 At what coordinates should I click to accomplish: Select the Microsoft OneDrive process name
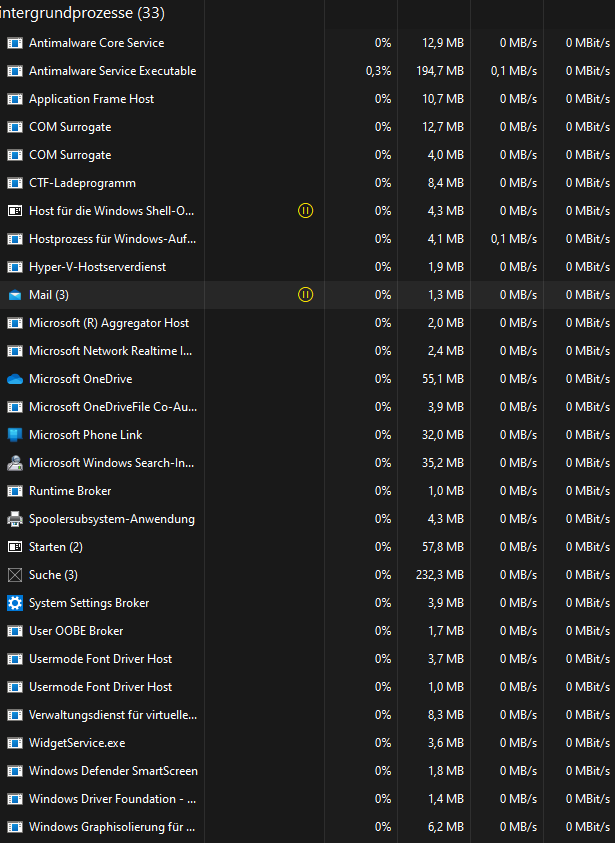(81, 379)
